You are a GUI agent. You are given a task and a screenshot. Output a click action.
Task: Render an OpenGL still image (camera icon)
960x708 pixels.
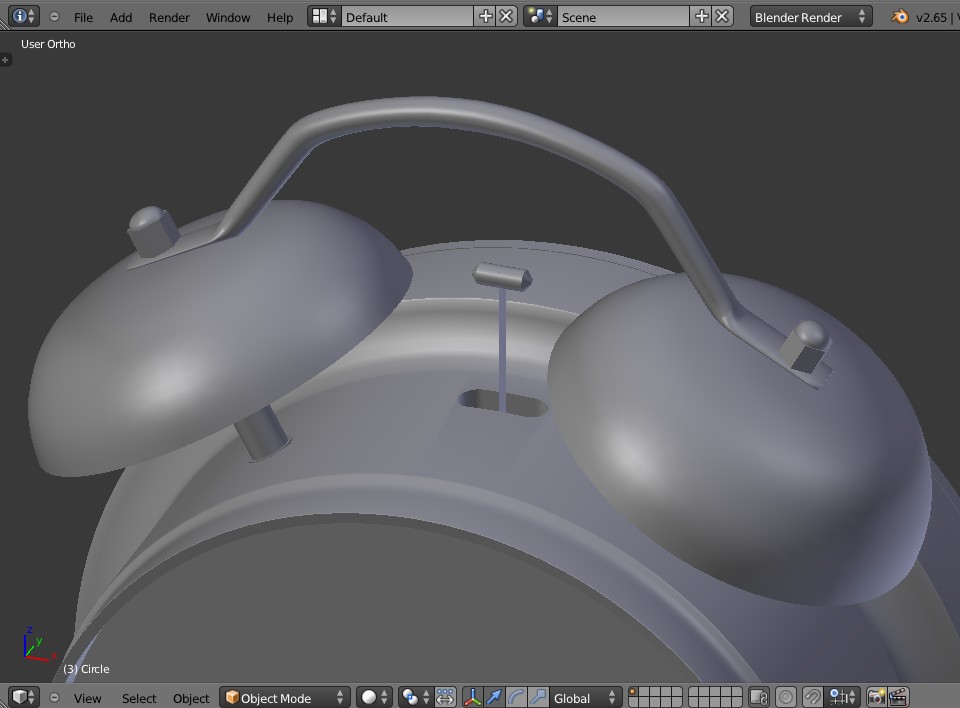876,697
